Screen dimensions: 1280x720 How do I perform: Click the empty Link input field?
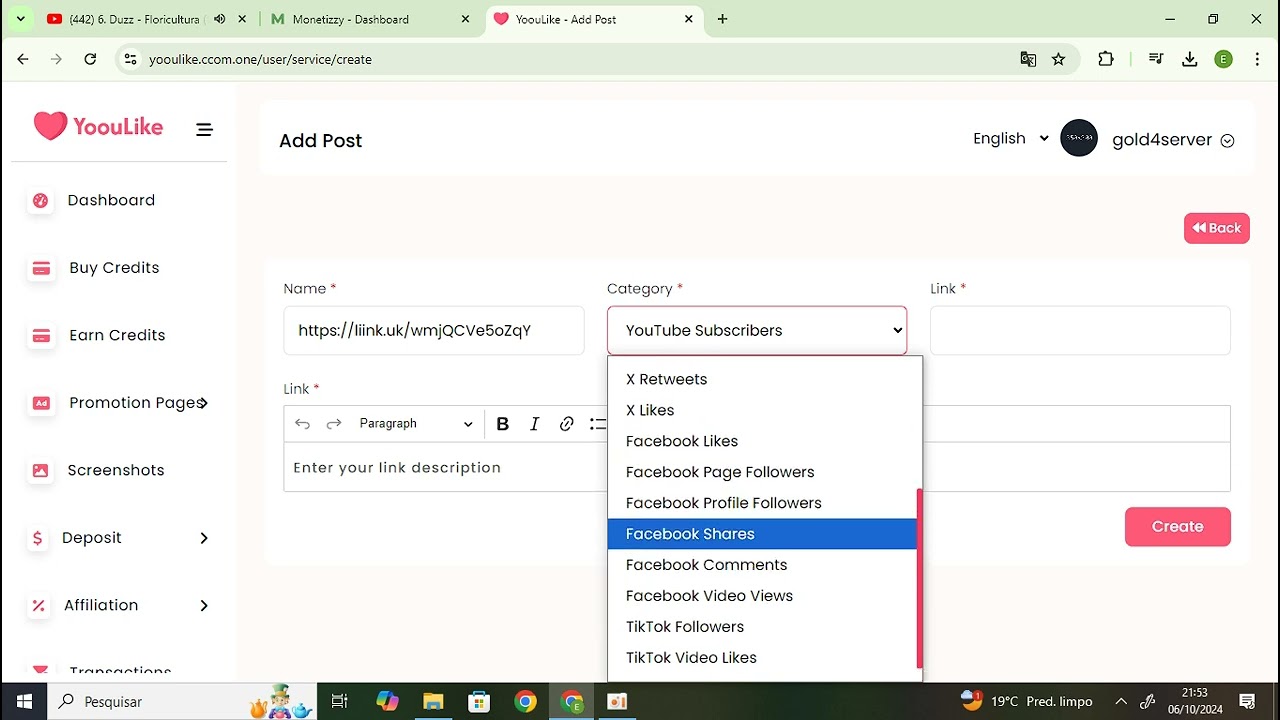pos(1080,330)
